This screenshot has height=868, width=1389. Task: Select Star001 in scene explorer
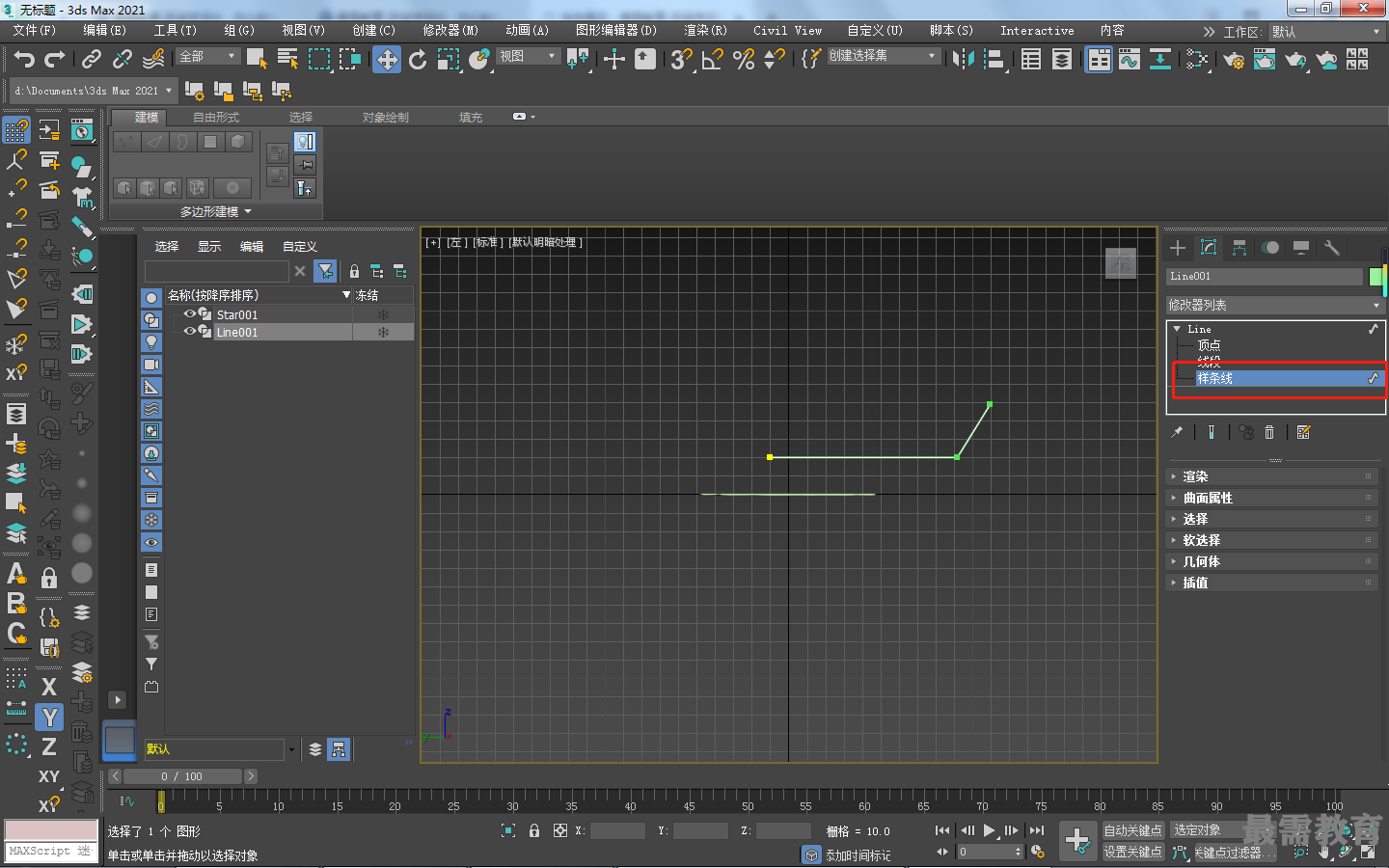pyautogui.click(x=237, y=314)
